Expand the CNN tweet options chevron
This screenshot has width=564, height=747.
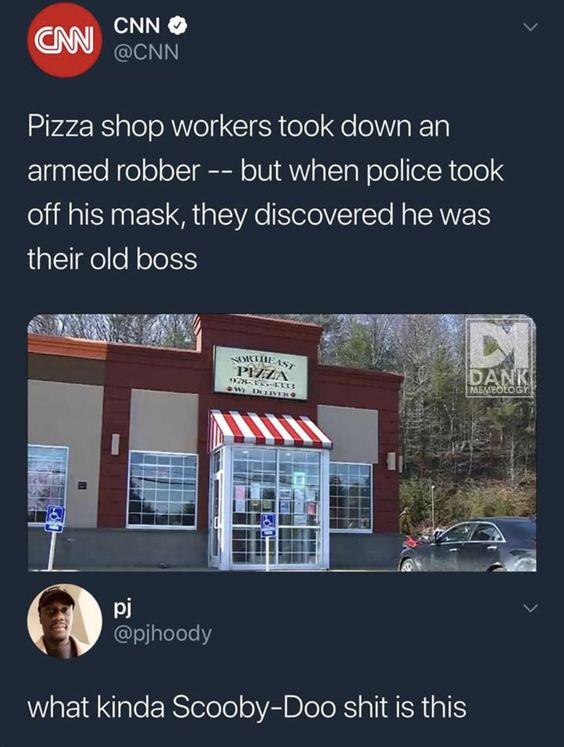click(530, 27)
